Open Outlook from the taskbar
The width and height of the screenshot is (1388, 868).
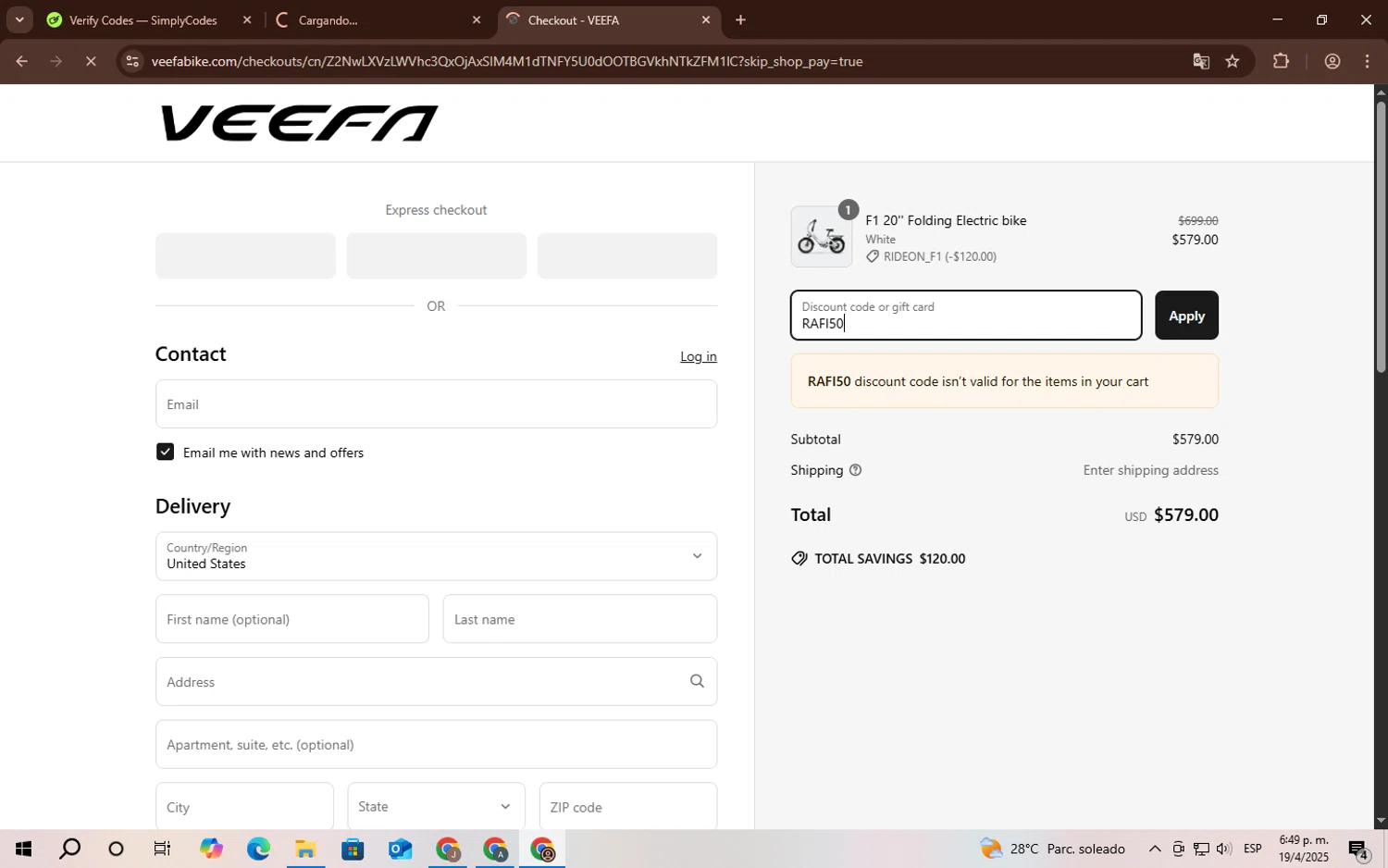pyautogui.click(x=400, y=849)
